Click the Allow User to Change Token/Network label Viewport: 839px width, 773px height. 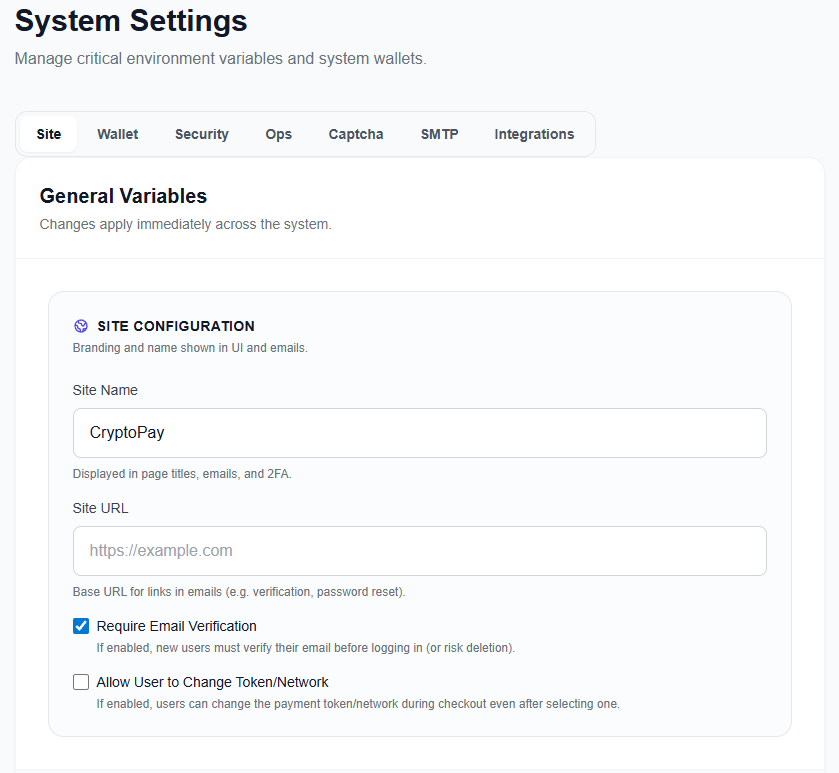[212, 682]
